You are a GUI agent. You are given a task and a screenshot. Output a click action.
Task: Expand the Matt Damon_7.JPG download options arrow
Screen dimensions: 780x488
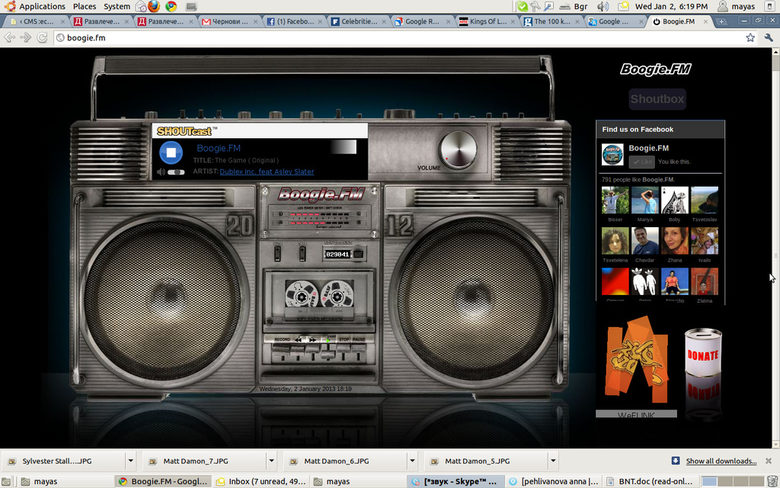(272, 461)
